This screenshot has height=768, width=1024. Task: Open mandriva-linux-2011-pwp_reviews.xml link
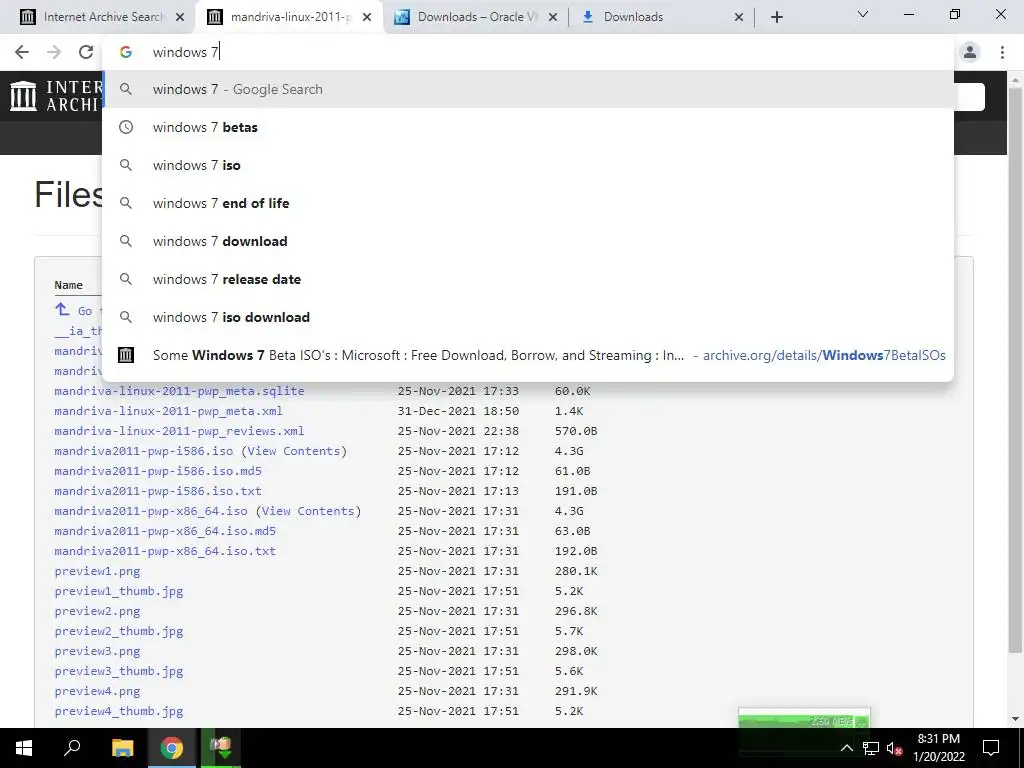179,431
